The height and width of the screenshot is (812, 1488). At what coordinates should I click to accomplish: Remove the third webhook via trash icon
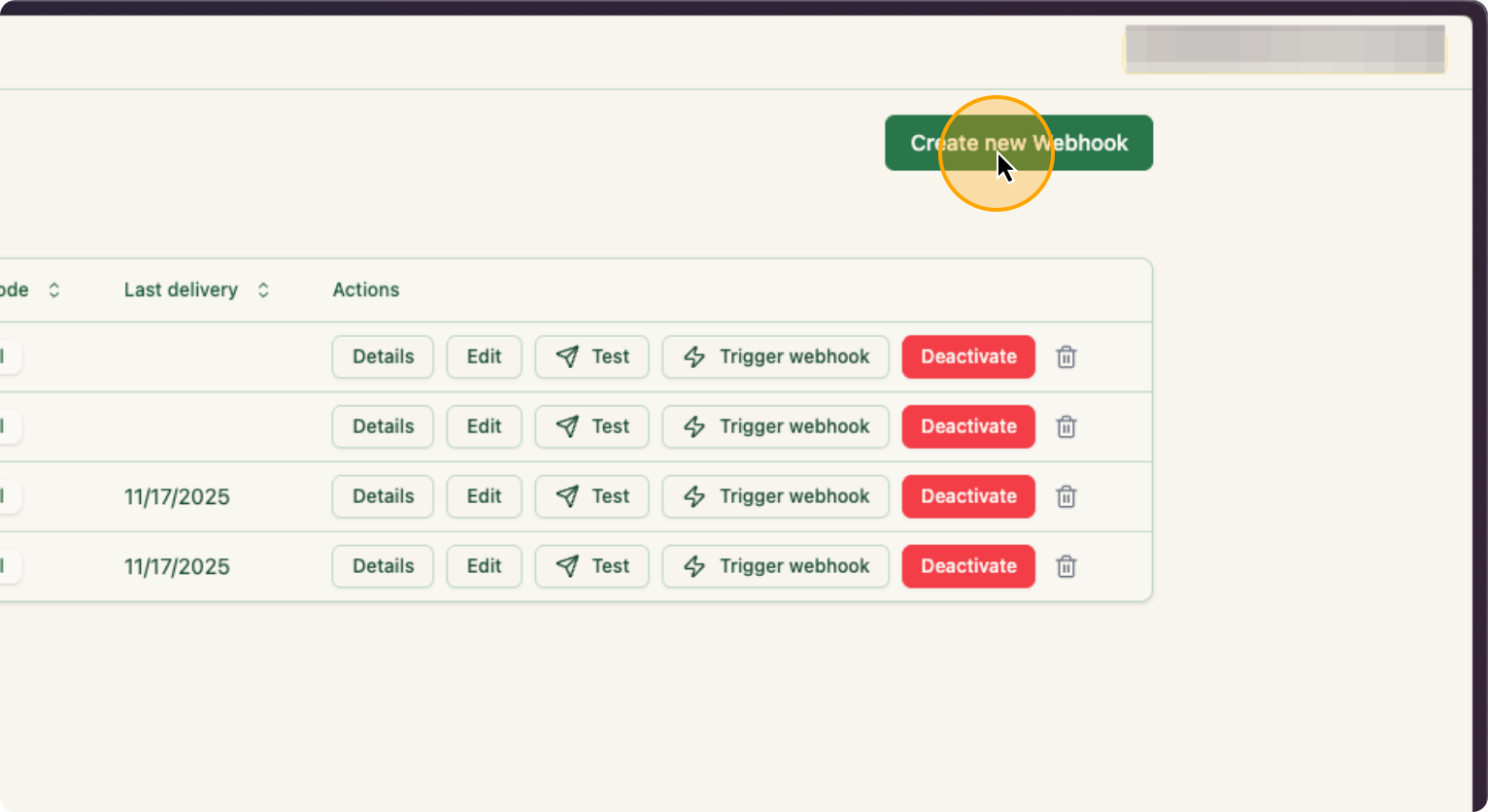[1065, 496]
